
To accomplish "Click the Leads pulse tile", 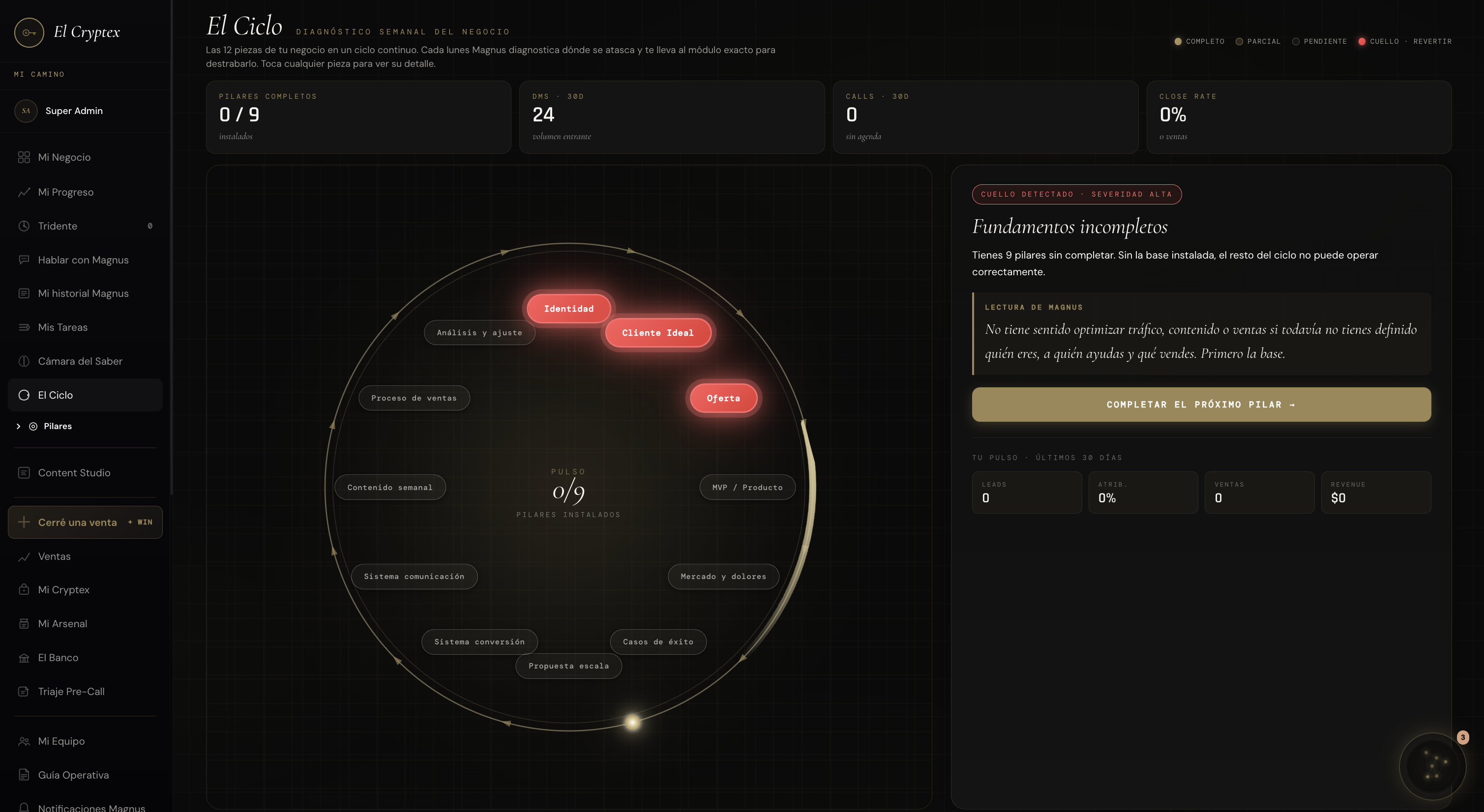I will coord(1027,493).
